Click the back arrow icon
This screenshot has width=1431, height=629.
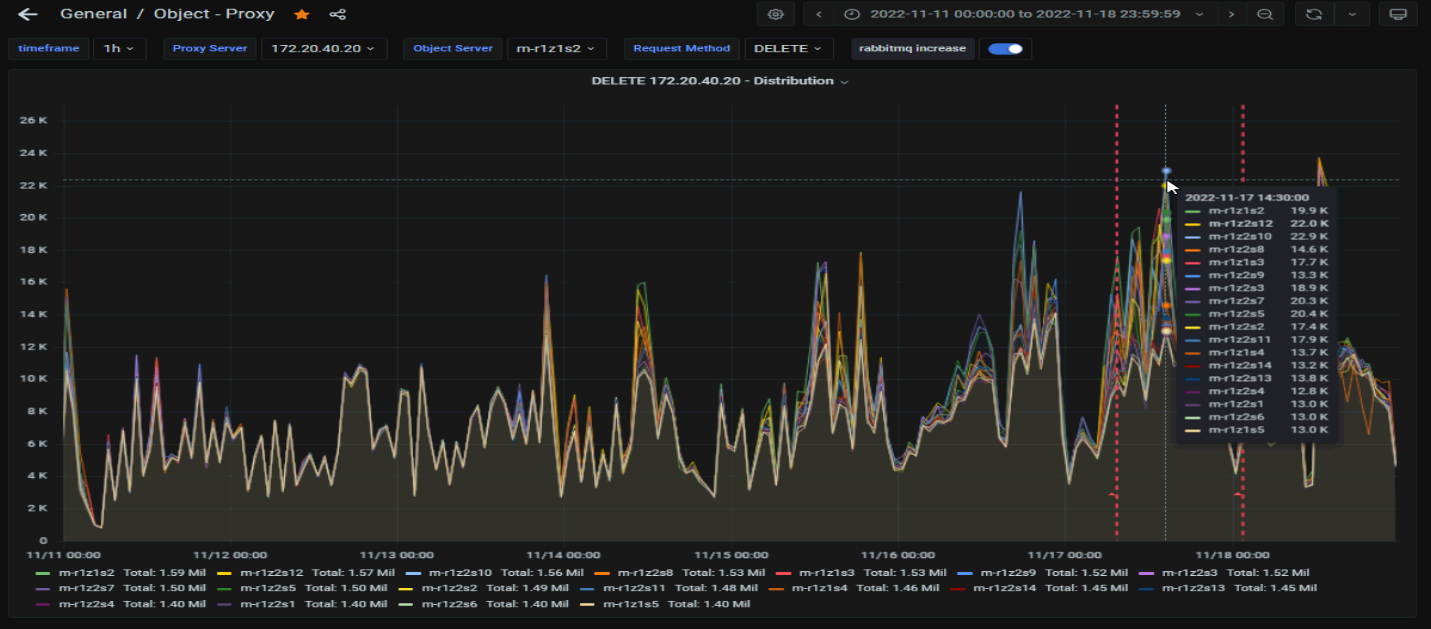click(28, 14)
